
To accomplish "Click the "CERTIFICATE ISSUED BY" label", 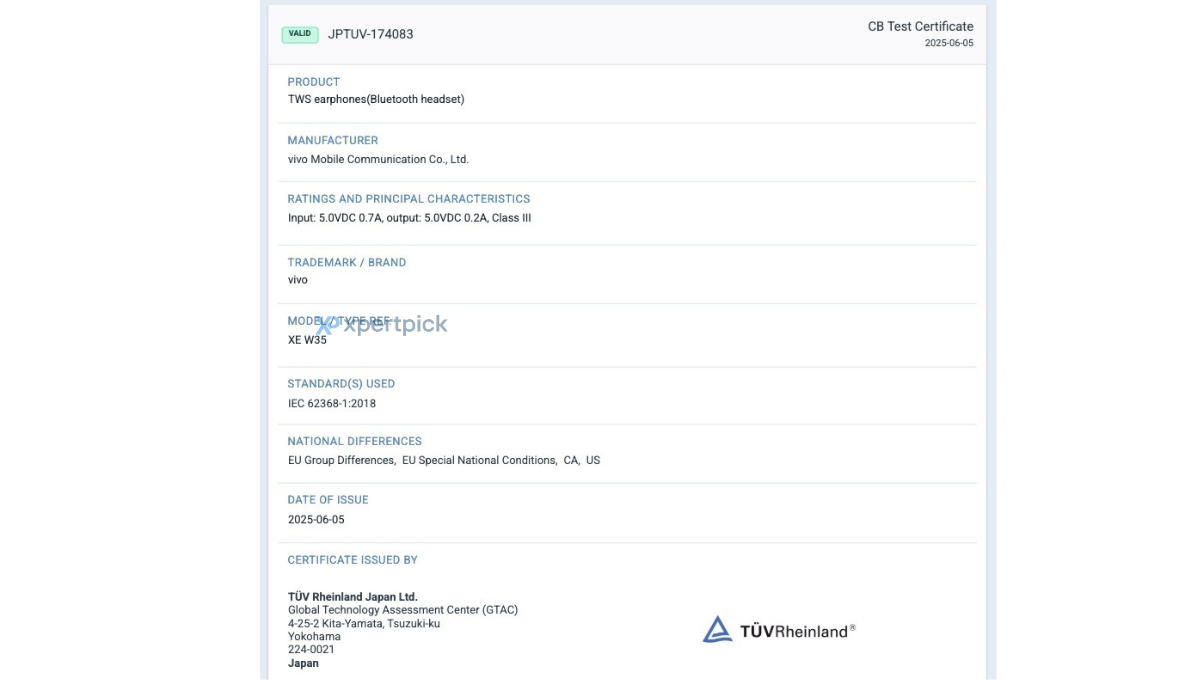I will point(353,560).
